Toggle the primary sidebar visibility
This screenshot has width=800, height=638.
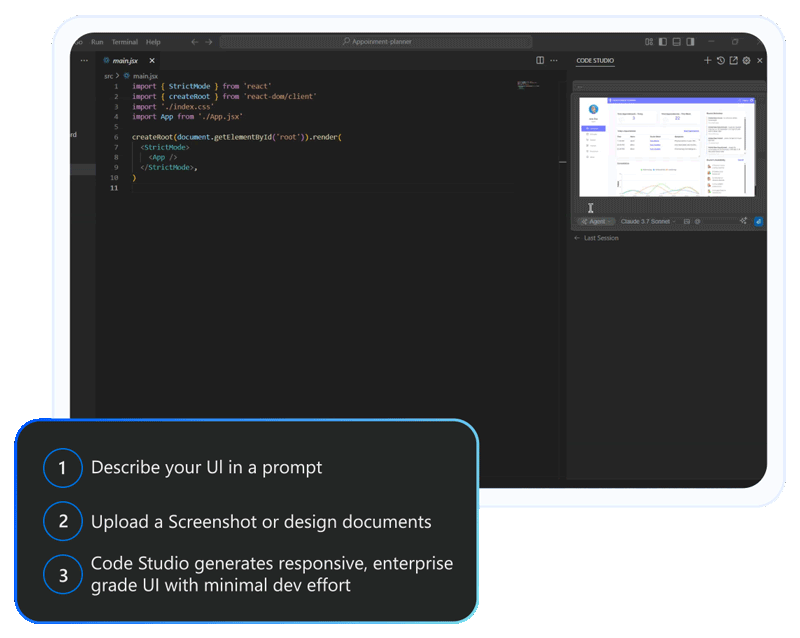click(x=663, y=42)
